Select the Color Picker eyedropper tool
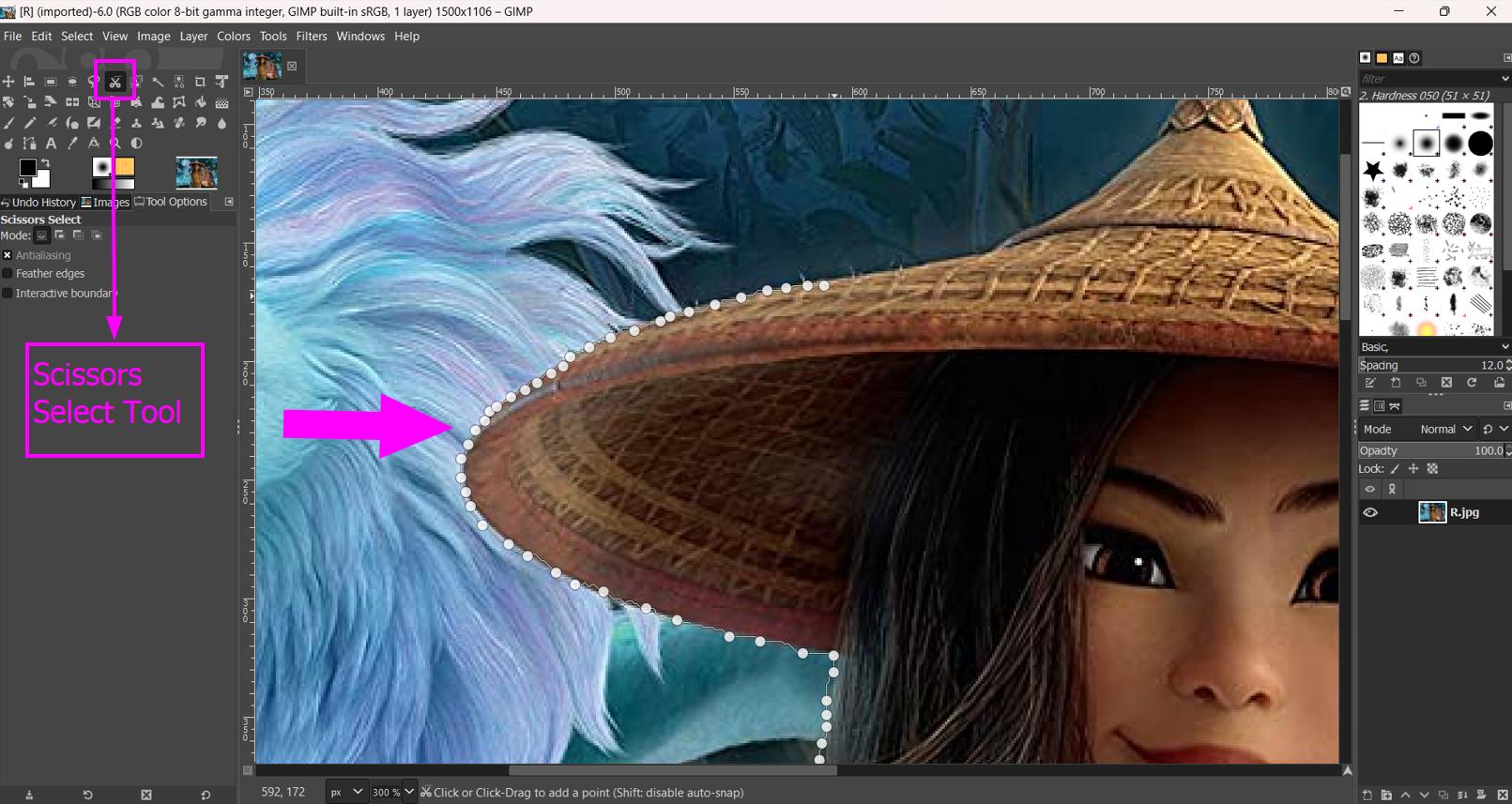The width and height of the screenshot is (1512, 804). point(72,144)
